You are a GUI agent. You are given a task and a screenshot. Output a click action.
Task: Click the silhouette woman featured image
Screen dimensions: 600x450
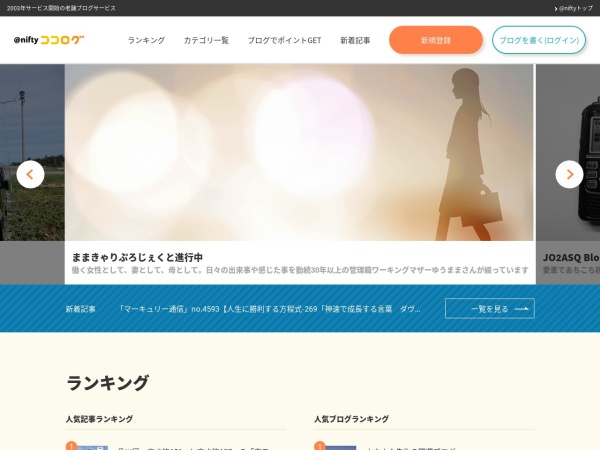coord(299,152)
